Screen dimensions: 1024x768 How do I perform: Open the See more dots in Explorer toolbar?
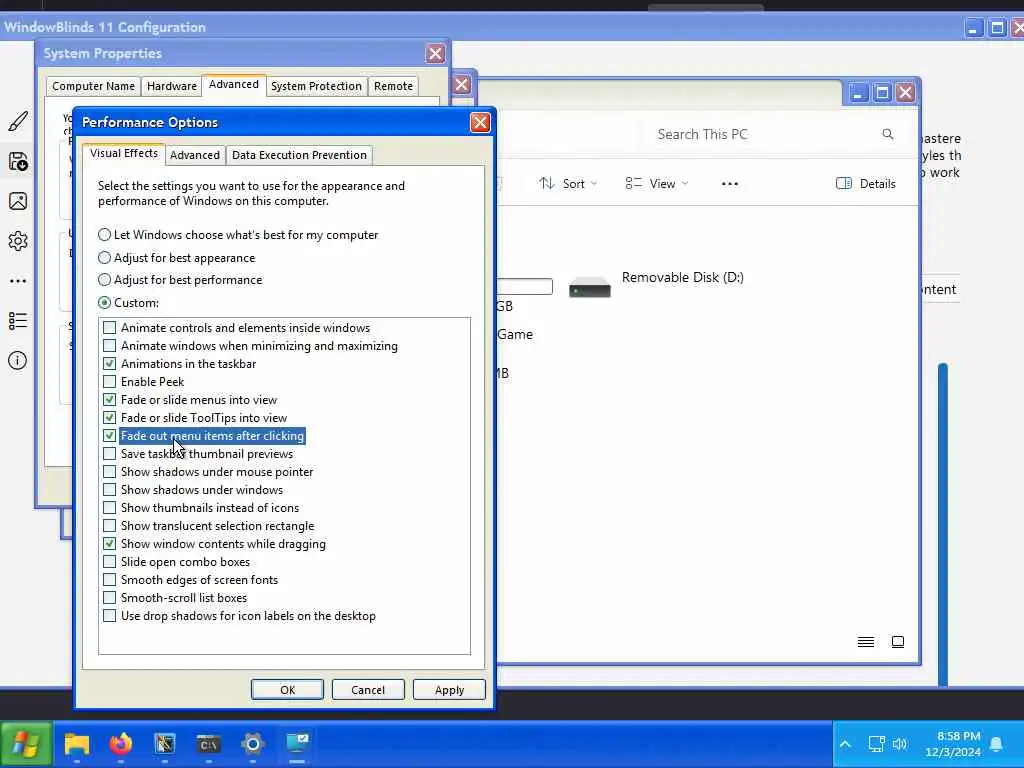point(729,184)
